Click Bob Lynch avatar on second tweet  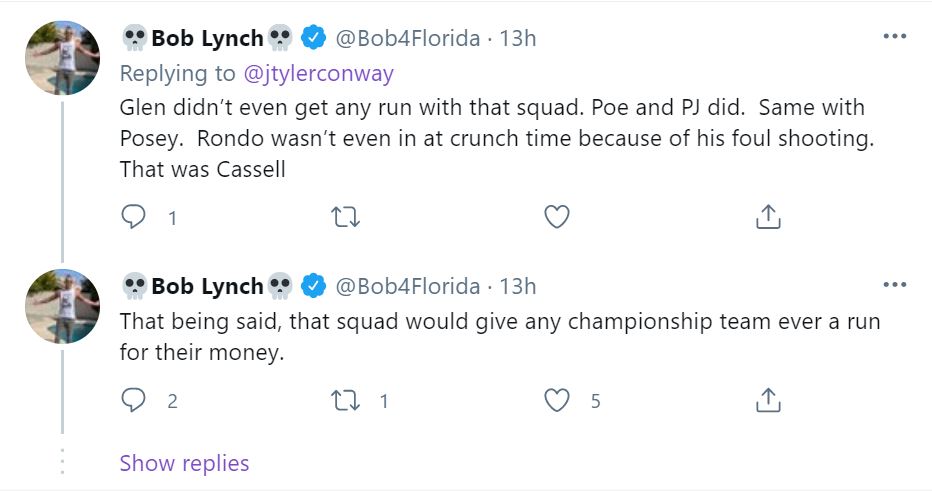(x=62, y=305)
